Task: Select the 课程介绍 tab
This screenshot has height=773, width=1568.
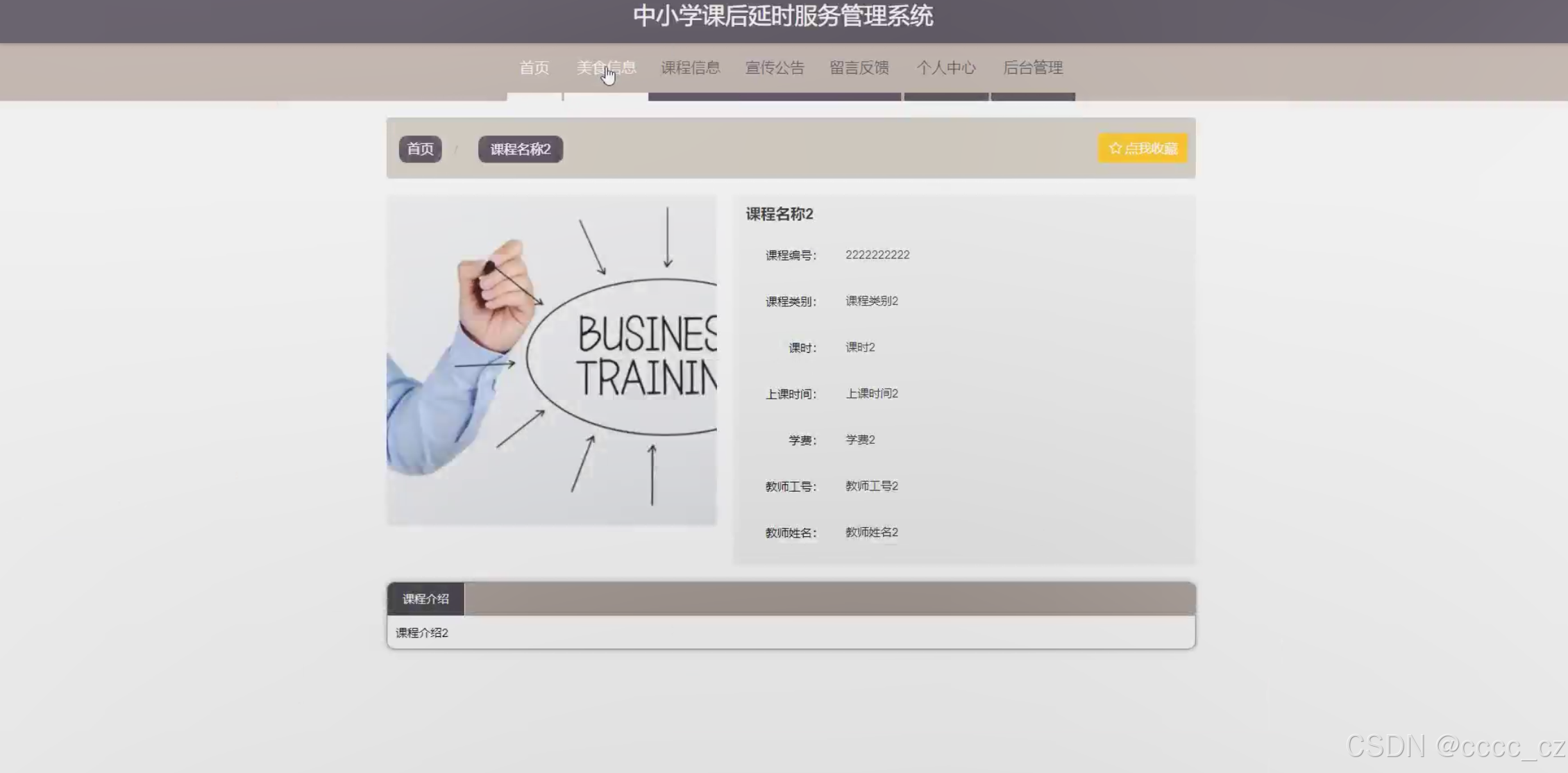Action: 425,599
